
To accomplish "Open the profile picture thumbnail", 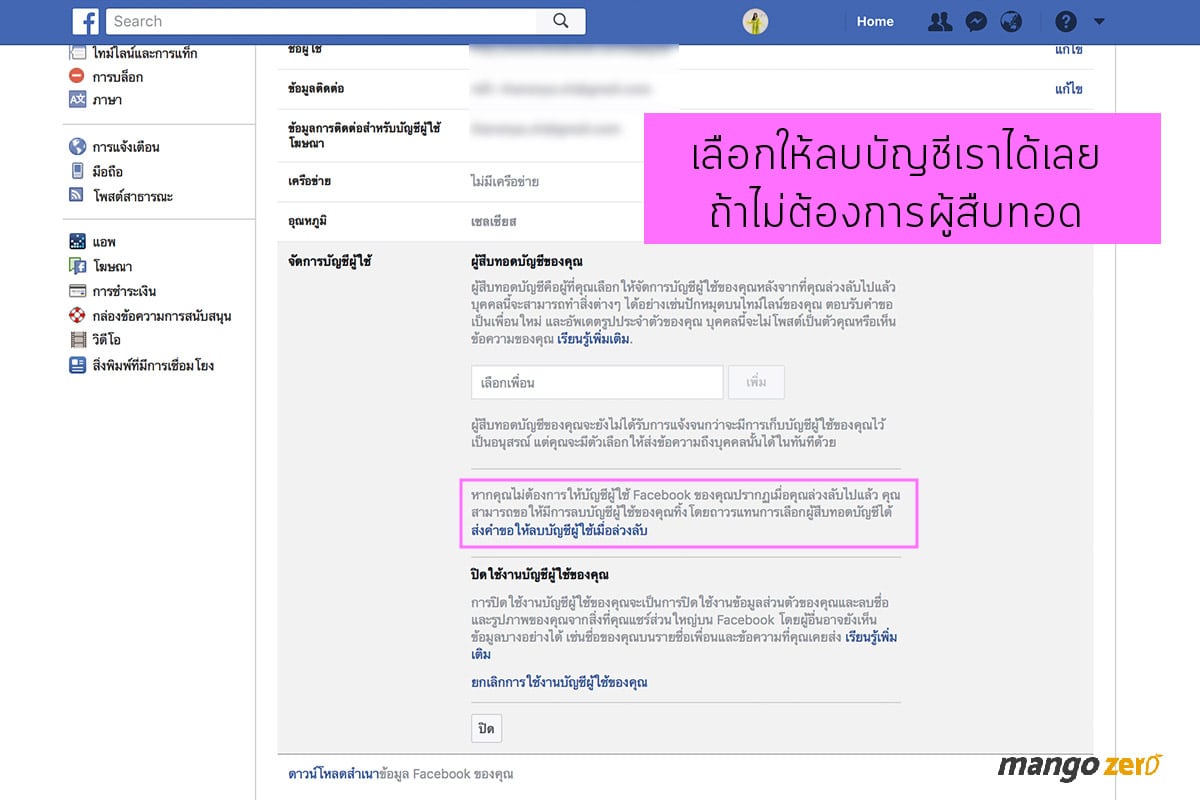I will pyautogui.click(x=755, y=22).
